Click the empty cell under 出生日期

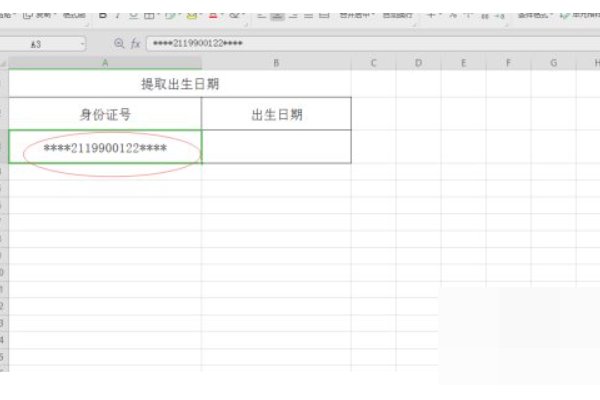[x=276, y=147]
